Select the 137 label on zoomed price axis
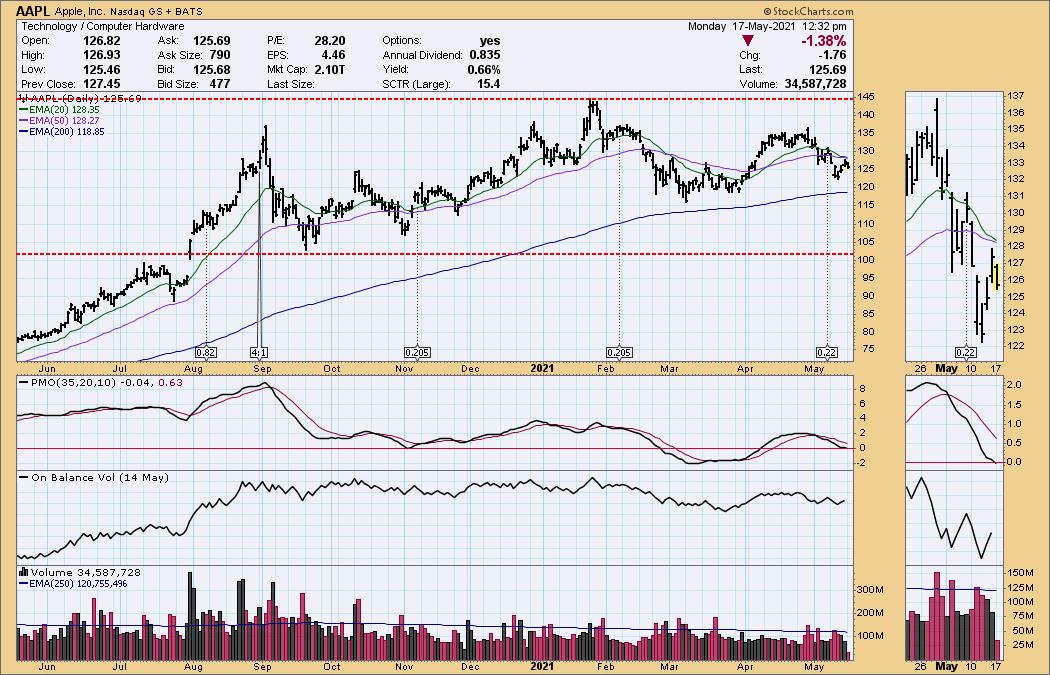Viewport: 1050px width, 675px height. (1015, 96)
